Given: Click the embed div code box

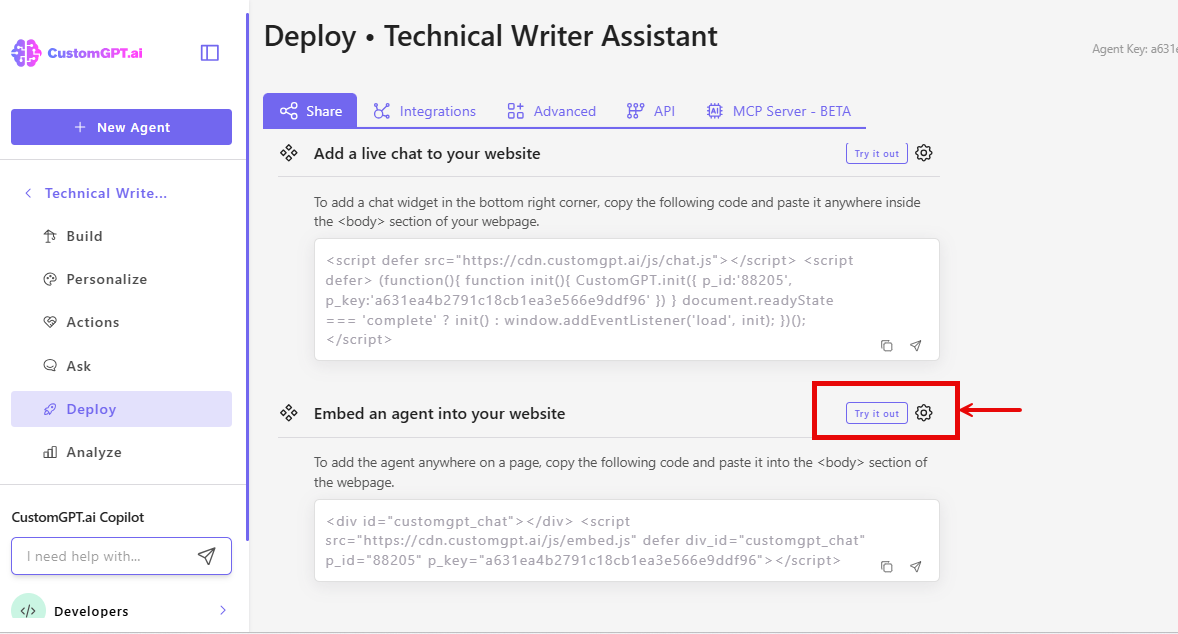Looking at the screenshot, I should point(627,540).
